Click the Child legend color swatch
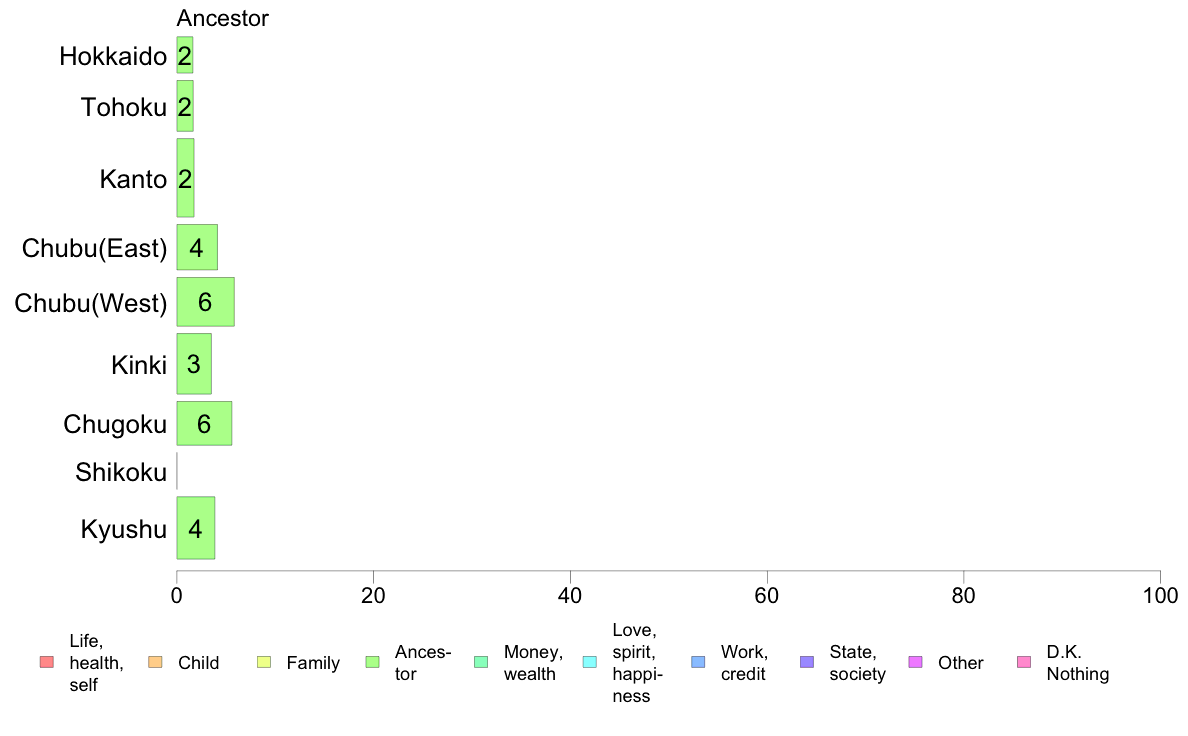 (155, 662)
